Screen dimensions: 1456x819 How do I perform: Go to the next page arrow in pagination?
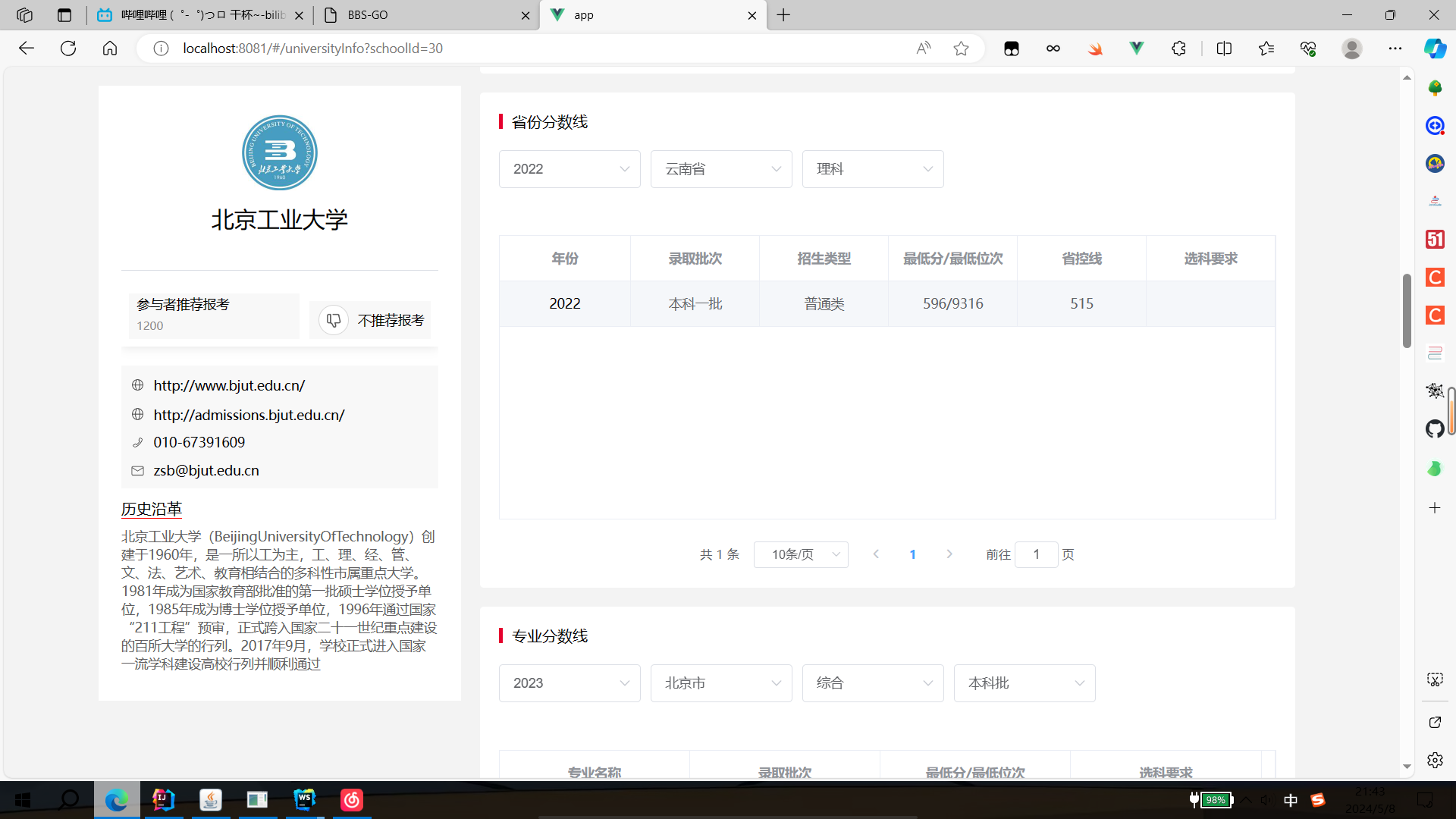[x=949, y=554]
